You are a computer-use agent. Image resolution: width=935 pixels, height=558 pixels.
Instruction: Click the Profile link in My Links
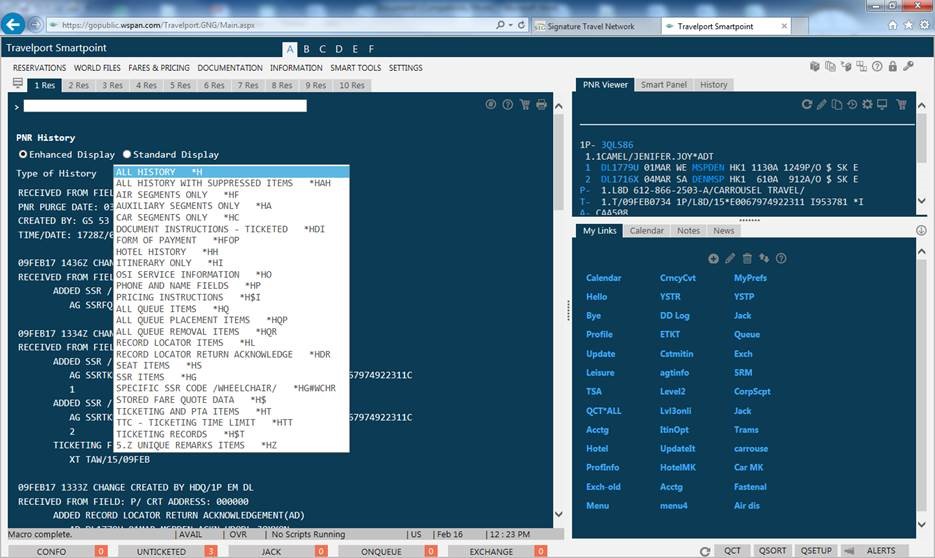[599, 334]
